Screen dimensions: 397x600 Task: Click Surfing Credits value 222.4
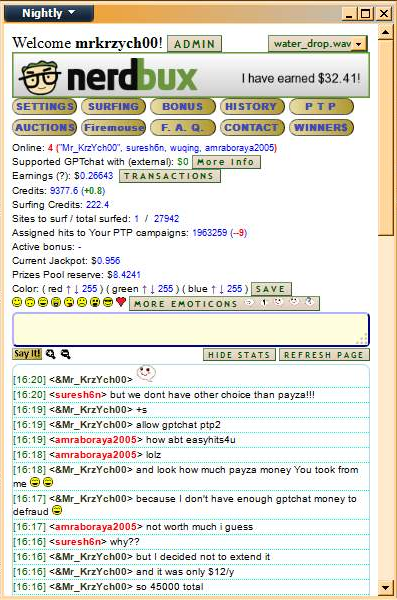pos(97,205)
